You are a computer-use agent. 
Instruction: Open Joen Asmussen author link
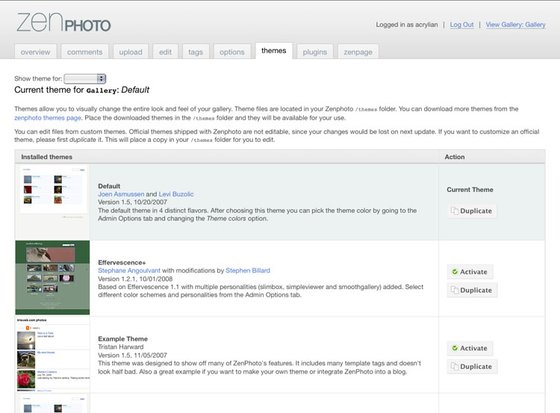(121, 194)
